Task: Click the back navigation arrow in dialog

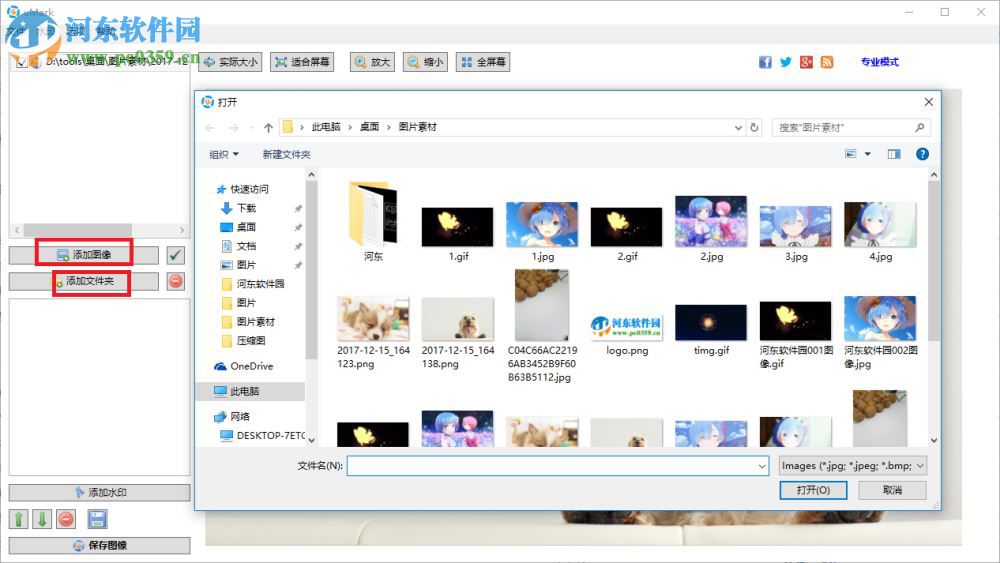Action: (x=210, y=128)
